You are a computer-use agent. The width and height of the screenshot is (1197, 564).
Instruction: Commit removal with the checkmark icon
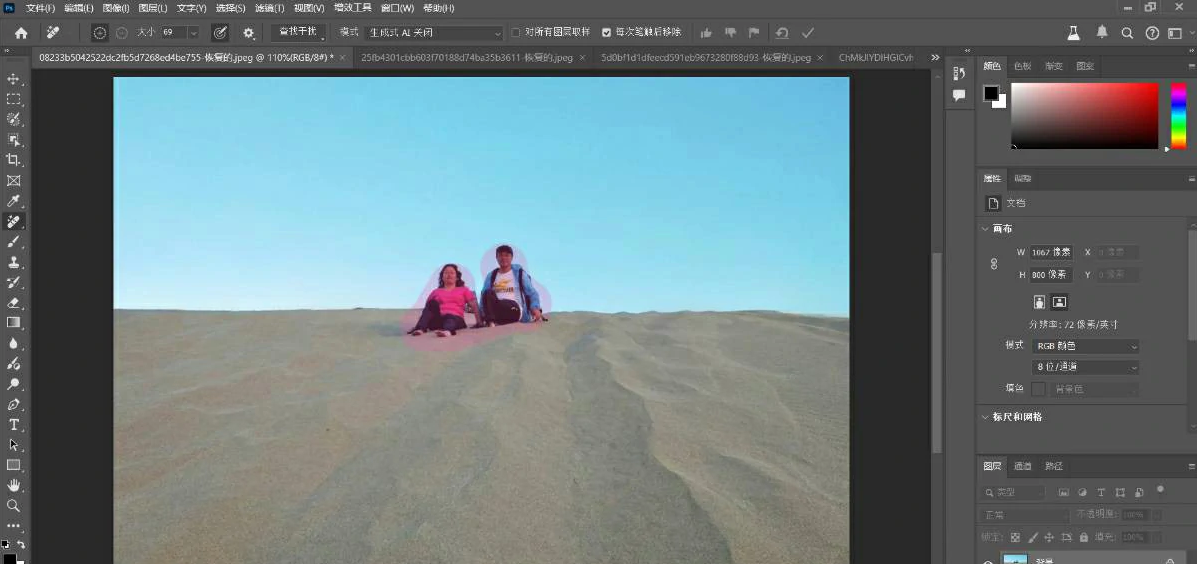click(x=808, y=33)
